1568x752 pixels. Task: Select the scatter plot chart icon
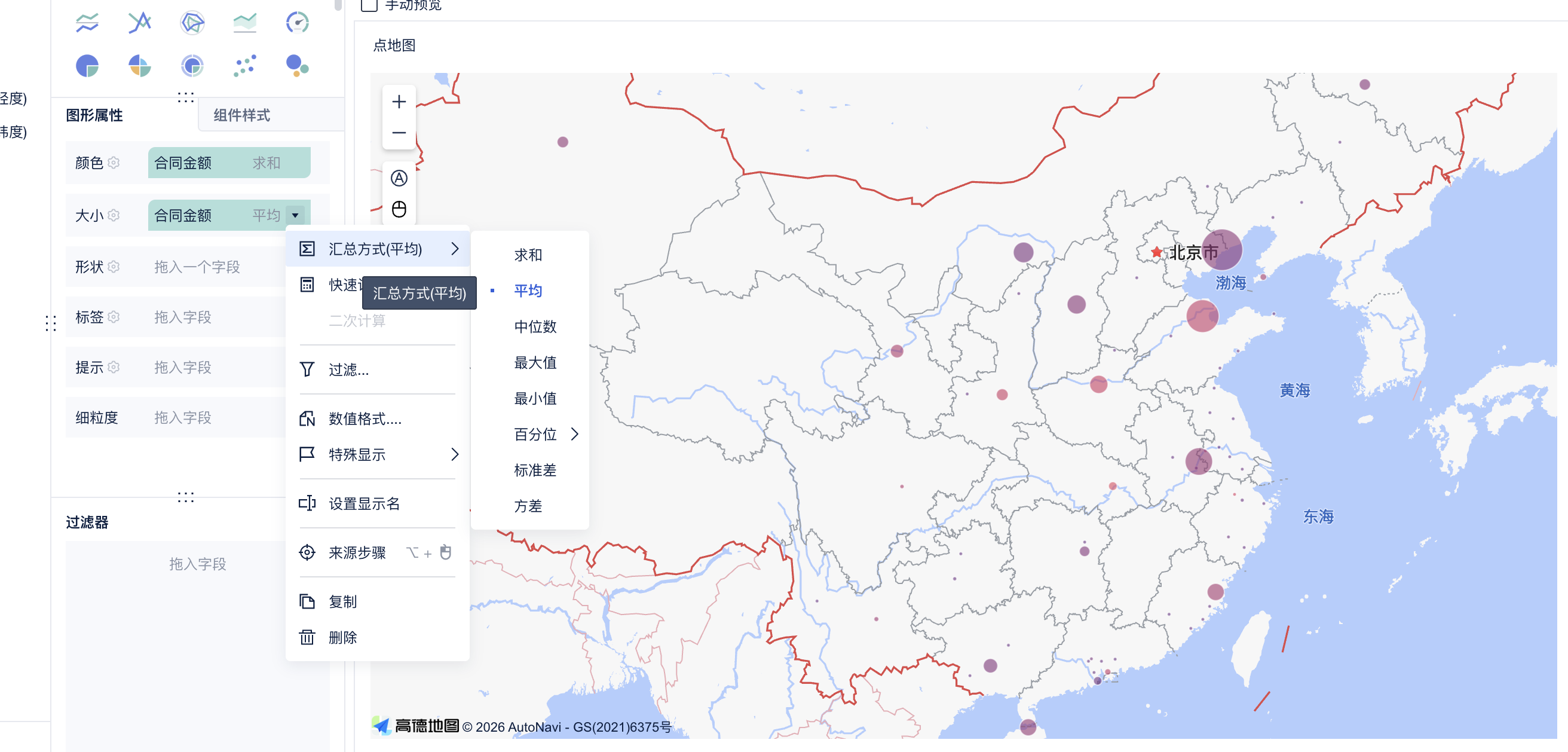244,66
